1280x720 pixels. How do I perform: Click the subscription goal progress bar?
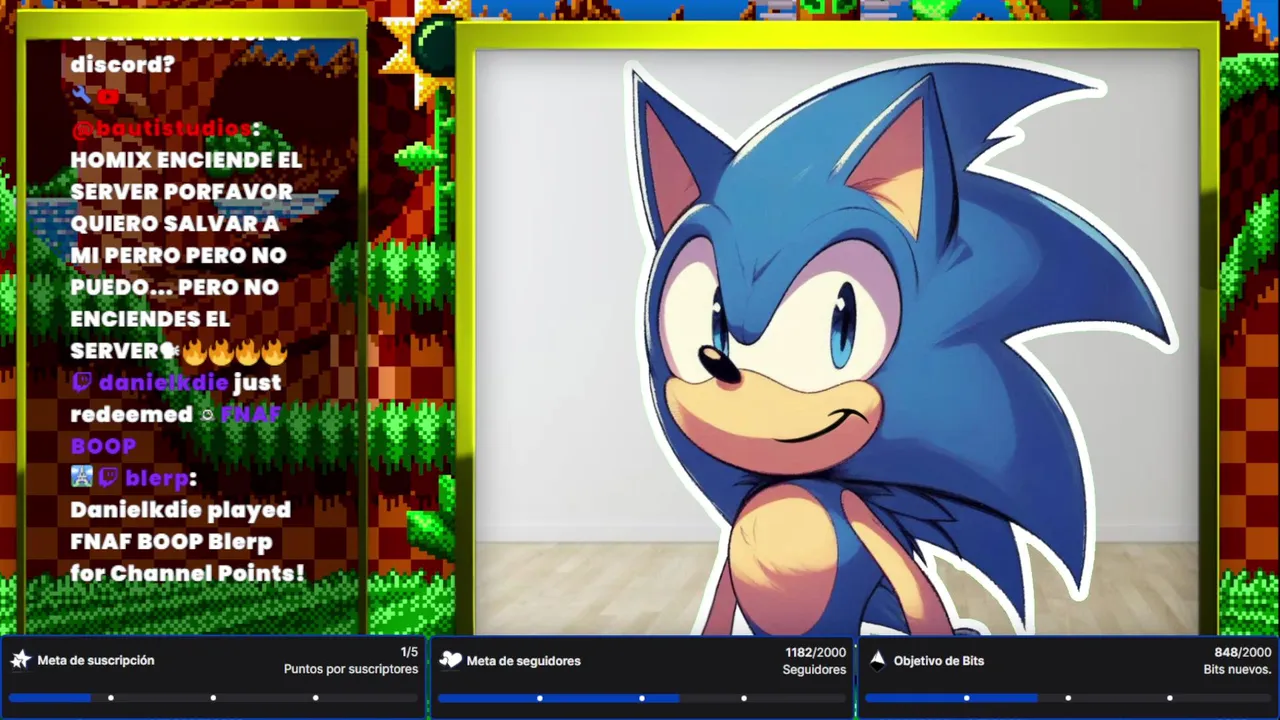[x=213, y=698]
